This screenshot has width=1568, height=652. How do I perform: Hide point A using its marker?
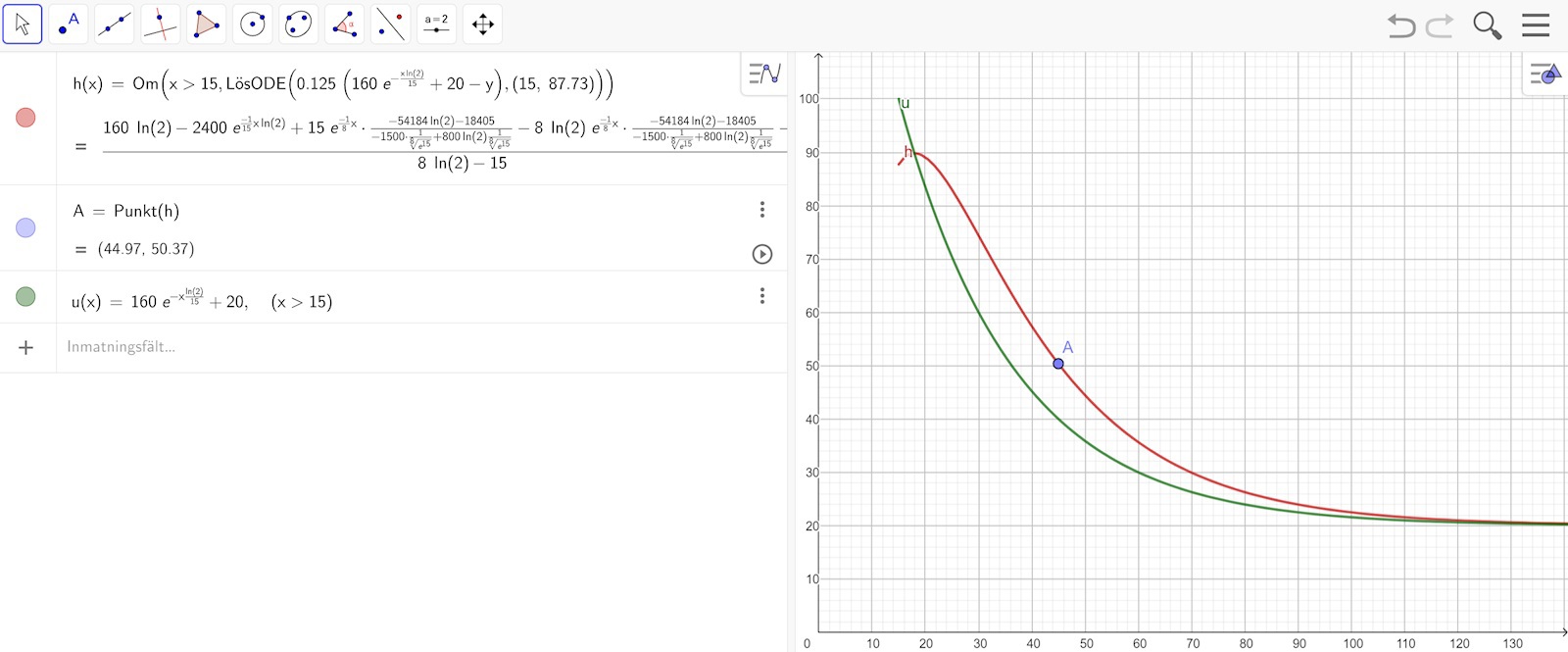coord(26,227)
